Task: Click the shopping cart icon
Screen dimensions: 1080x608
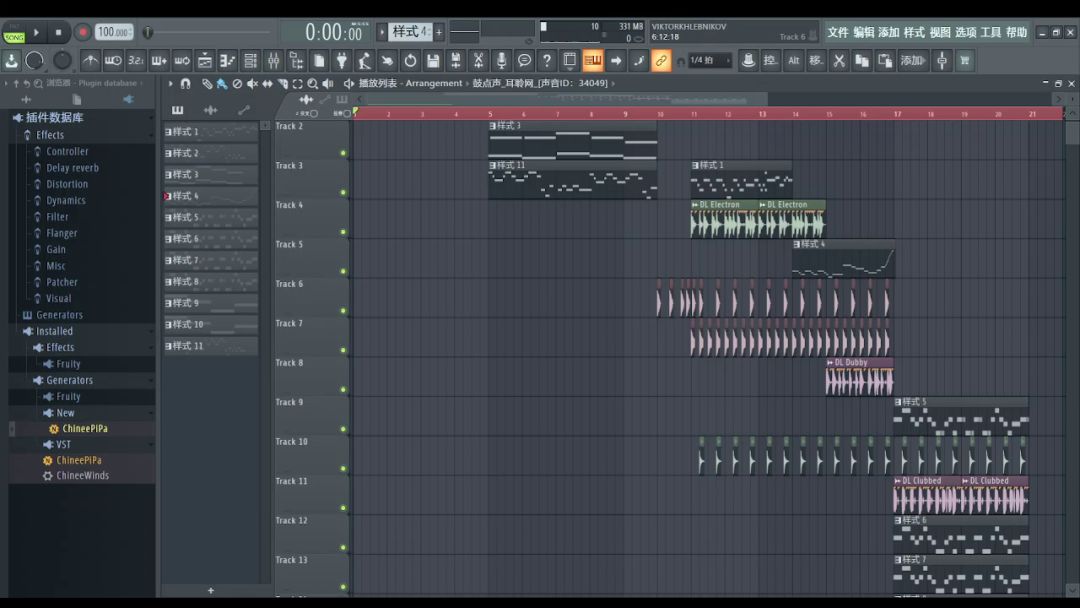Action: click(x=964, y=61)
